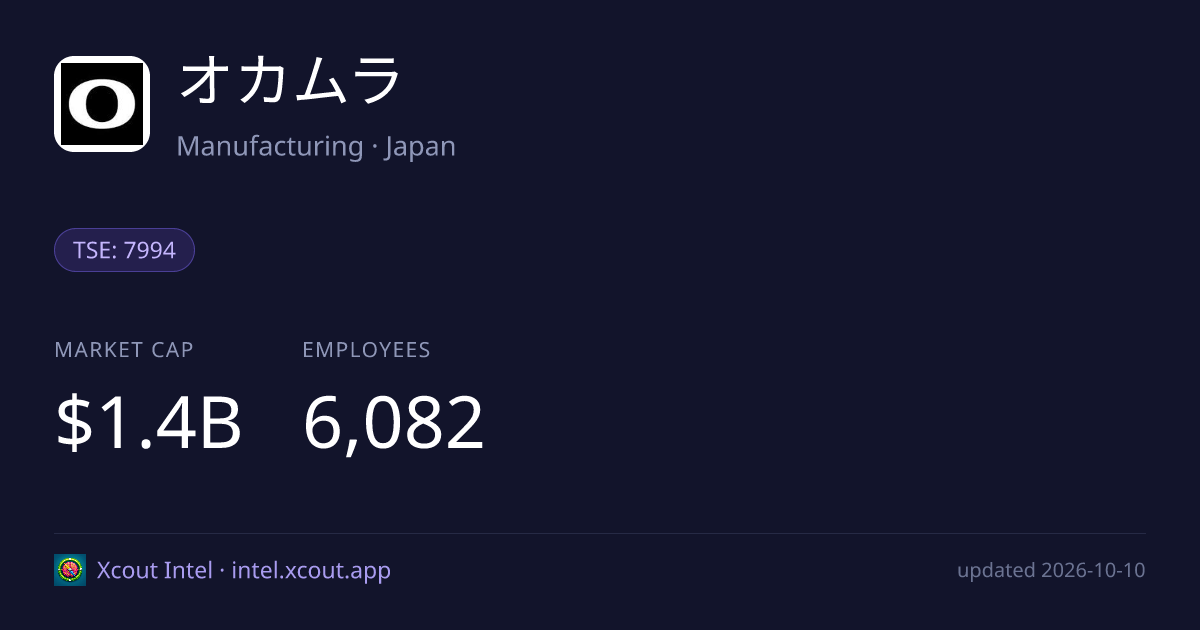Click the 7994 number in the ticker badge
Viewport: 1200px width, 630px height.
coord(150,250)
